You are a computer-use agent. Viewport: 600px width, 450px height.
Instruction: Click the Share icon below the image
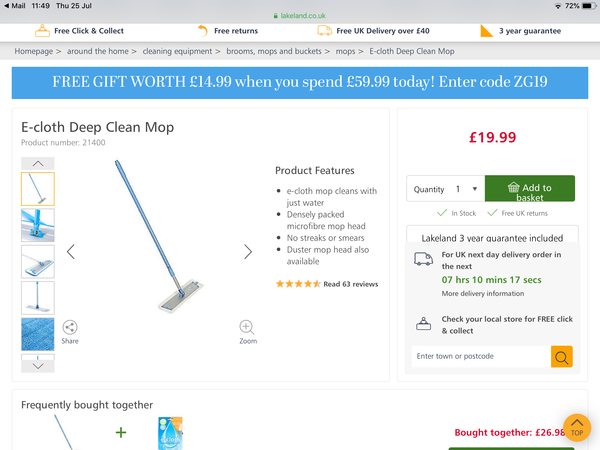pos(70,327)
